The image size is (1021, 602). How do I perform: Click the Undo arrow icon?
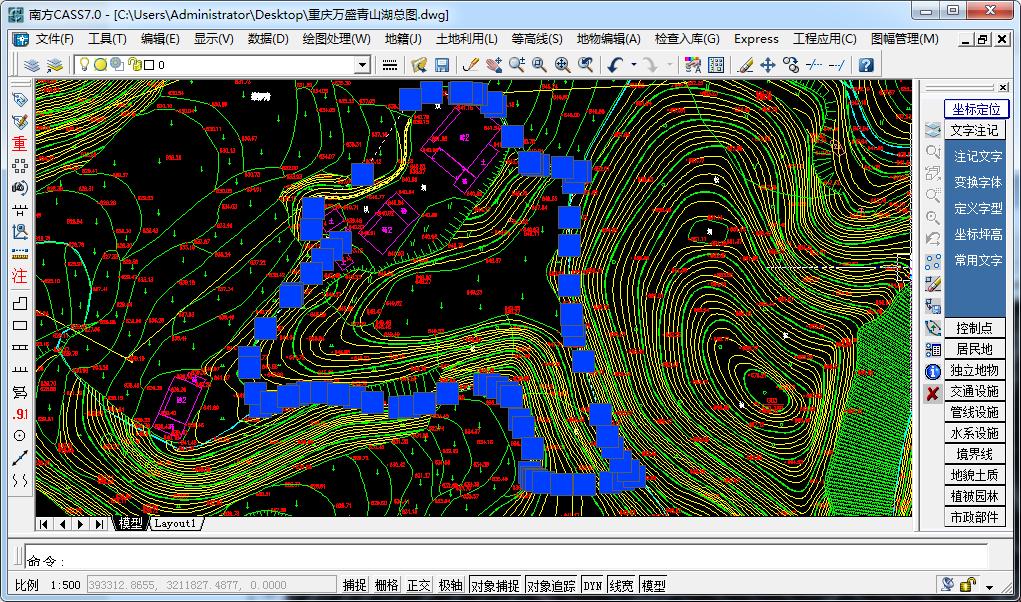(615, 65)
